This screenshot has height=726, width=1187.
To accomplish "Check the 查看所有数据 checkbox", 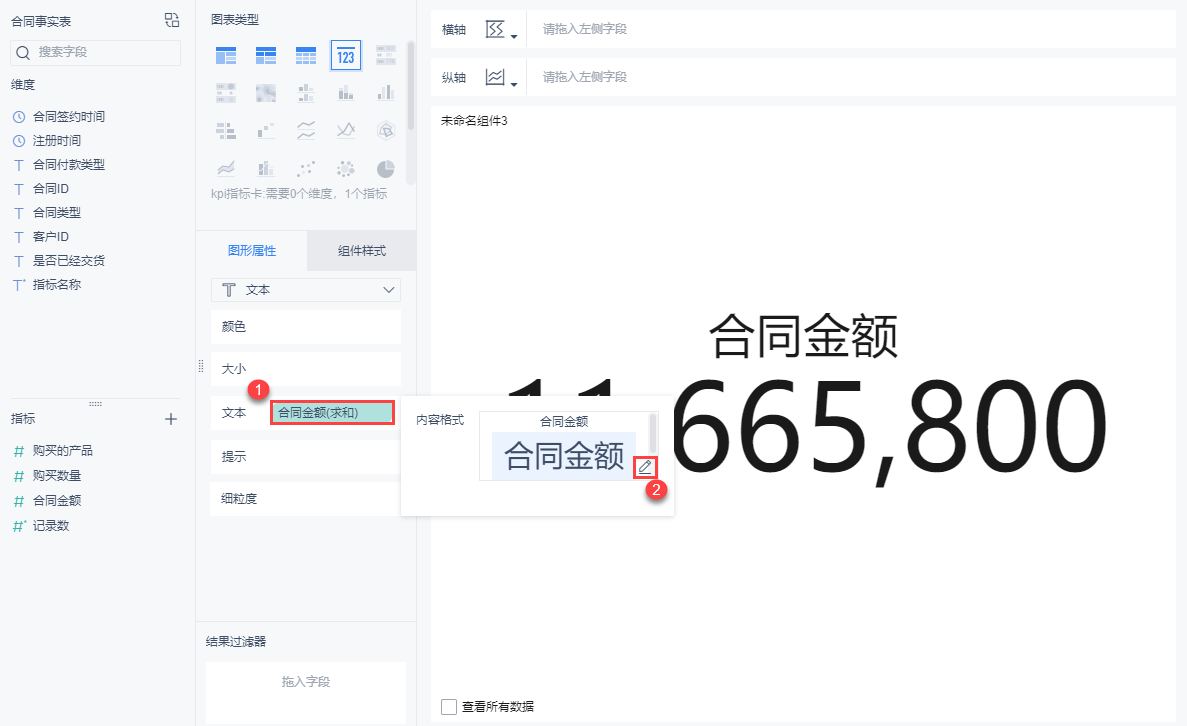I will 449,707.
